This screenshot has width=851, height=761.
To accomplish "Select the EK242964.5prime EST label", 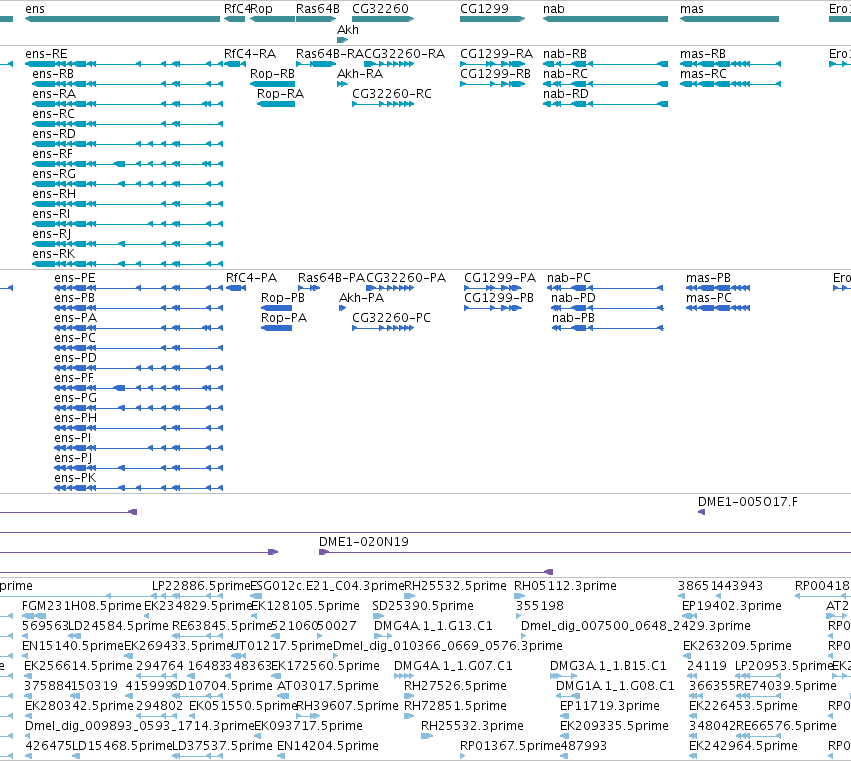I will click(x=743, y=746).
